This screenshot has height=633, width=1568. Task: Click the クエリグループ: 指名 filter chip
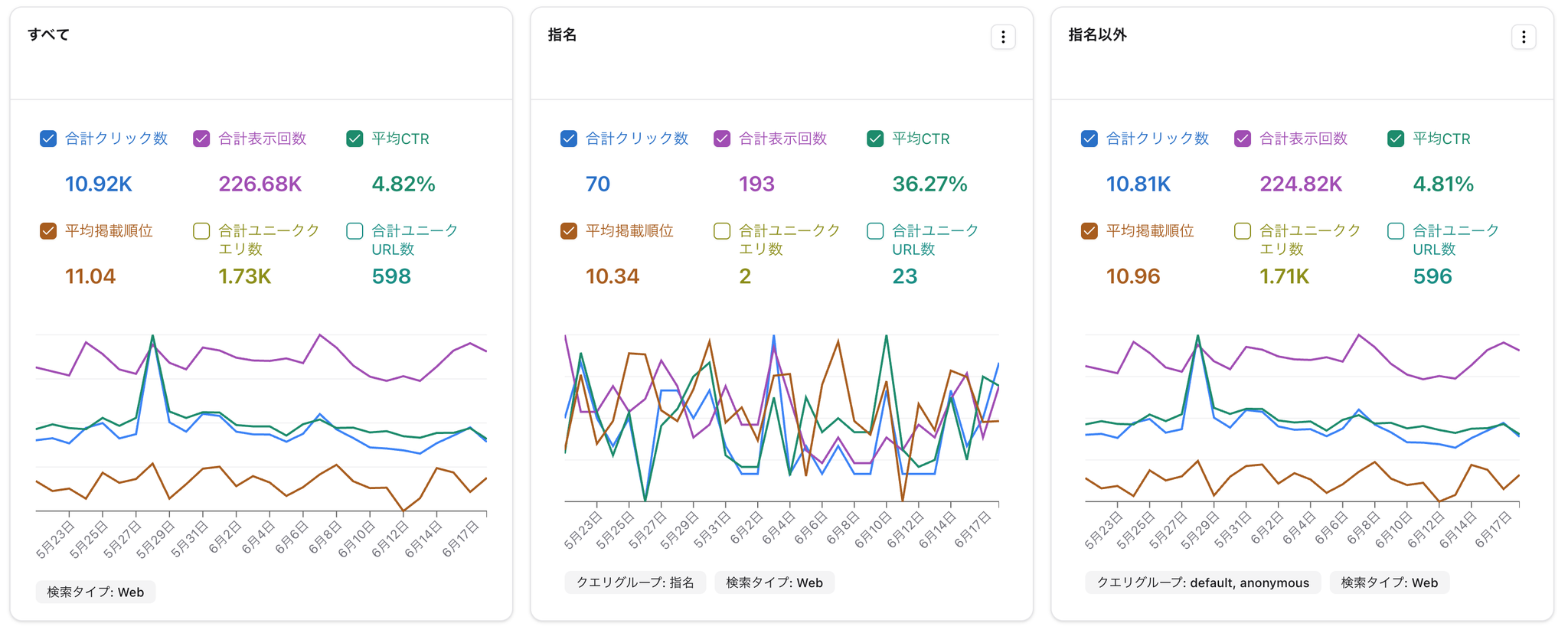pos(635,582)
